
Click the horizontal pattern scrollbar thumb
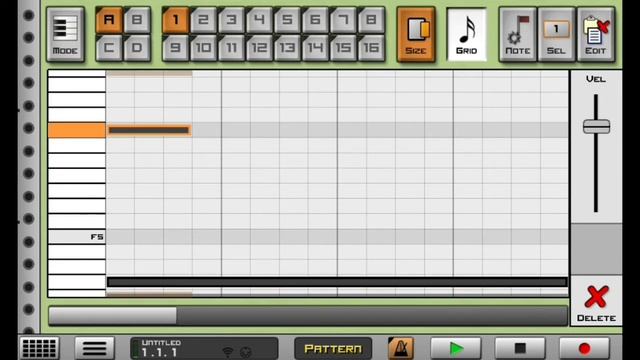pyautogui.click(x=113, y=316)
